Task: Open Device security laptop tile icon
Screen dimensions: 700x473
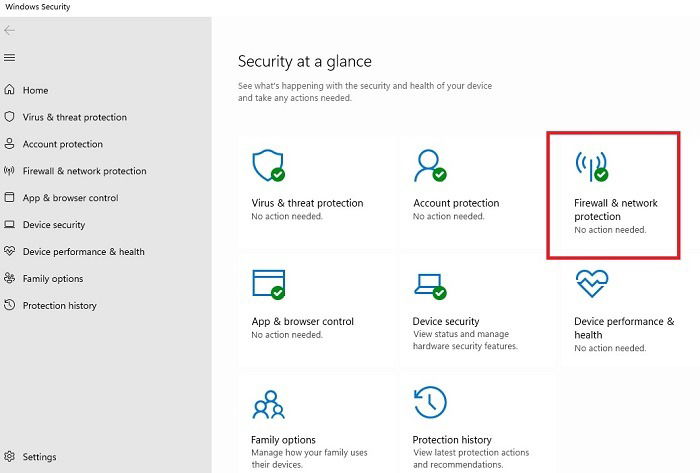Action: click(430, 286)
